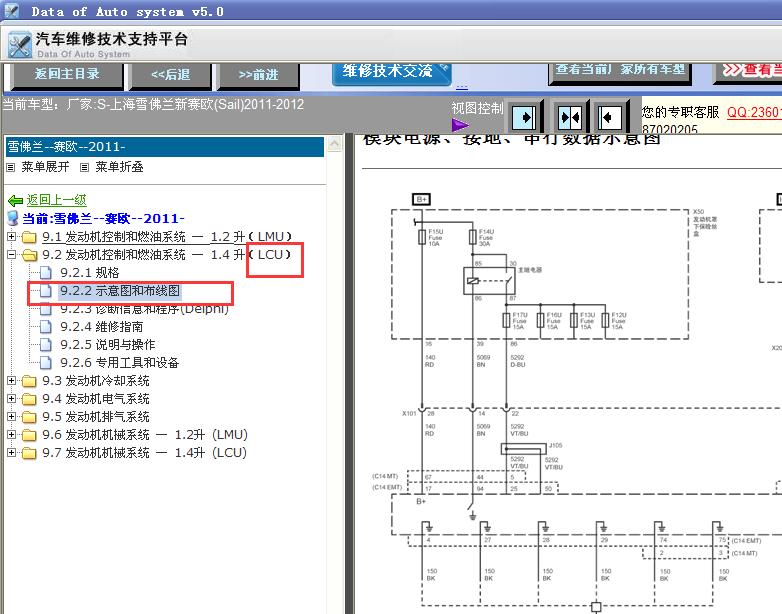Click the 9.6 folder icon
Image resolution: width=782 pixels, height=614 pixels.
[29, 435]
